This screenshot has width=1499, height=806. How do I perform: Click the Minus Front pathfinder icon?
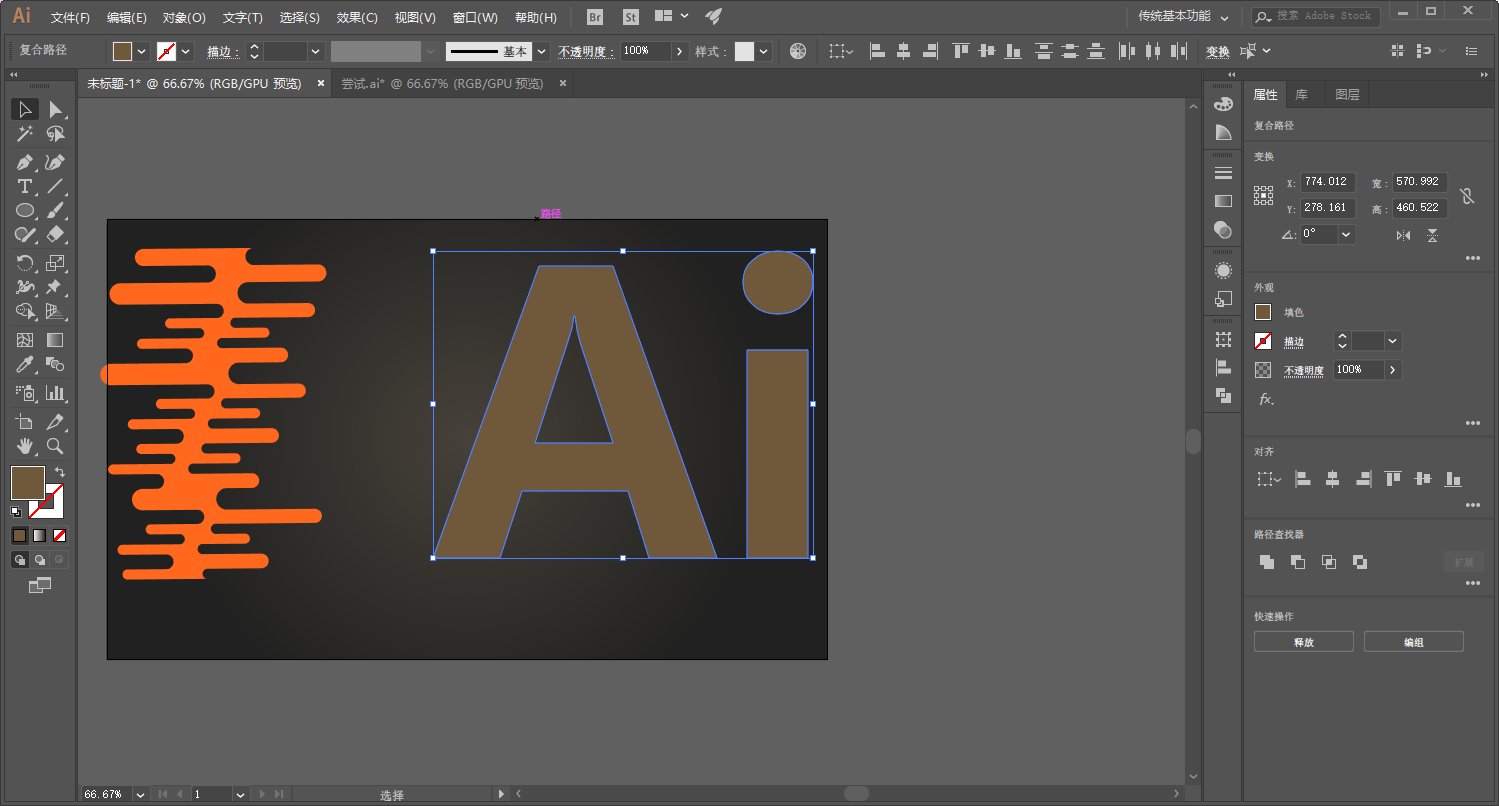pyautogui.click(x=1298, y=562)
